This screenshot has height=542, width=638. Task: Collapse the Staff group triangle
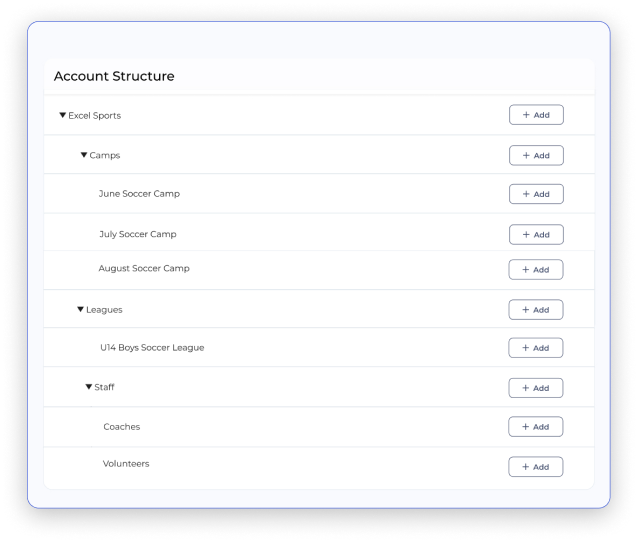[x=89, y=387]
